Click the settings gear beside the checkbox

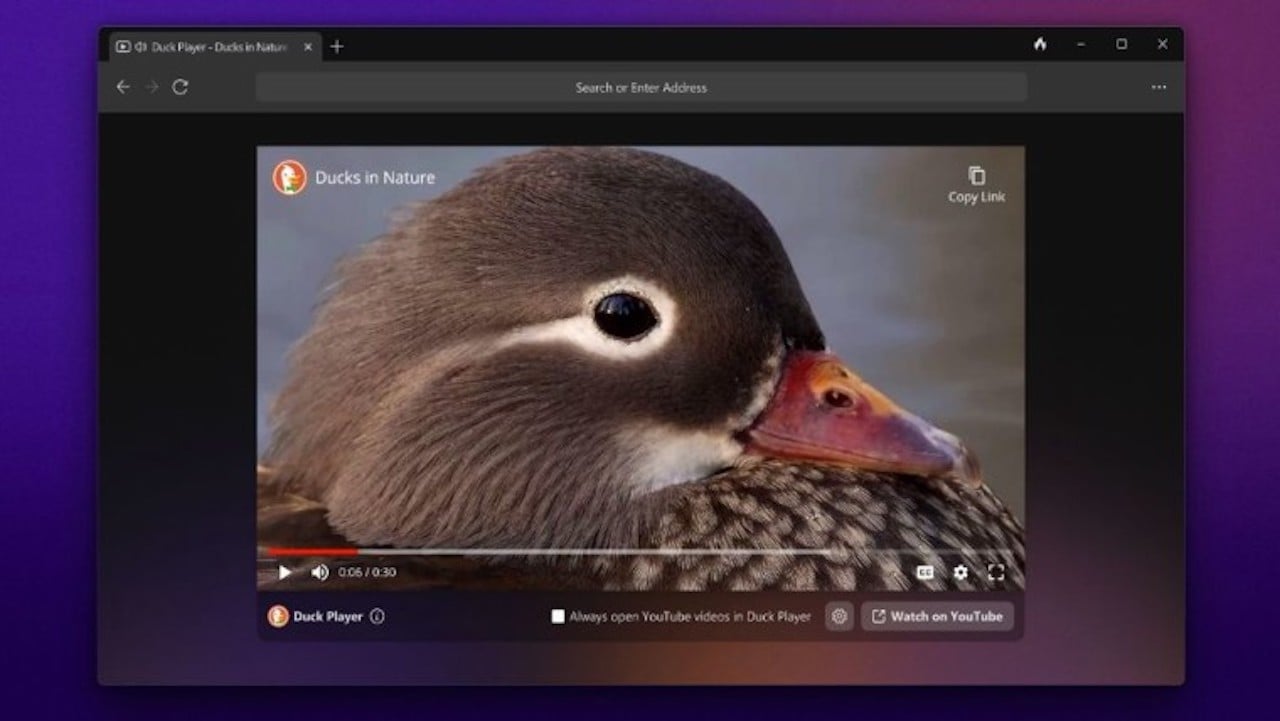pos(839,617)
